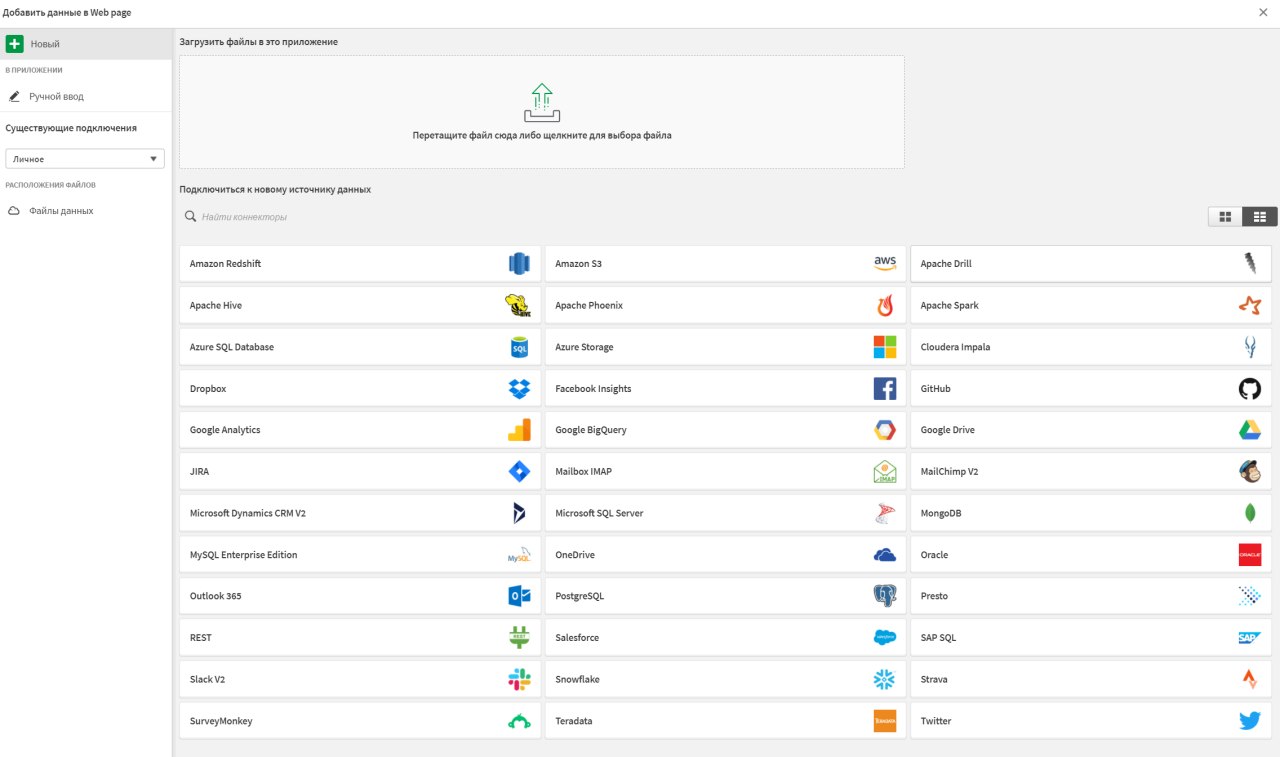Click the OneDrive cloud icon

[x=884, y=555]
